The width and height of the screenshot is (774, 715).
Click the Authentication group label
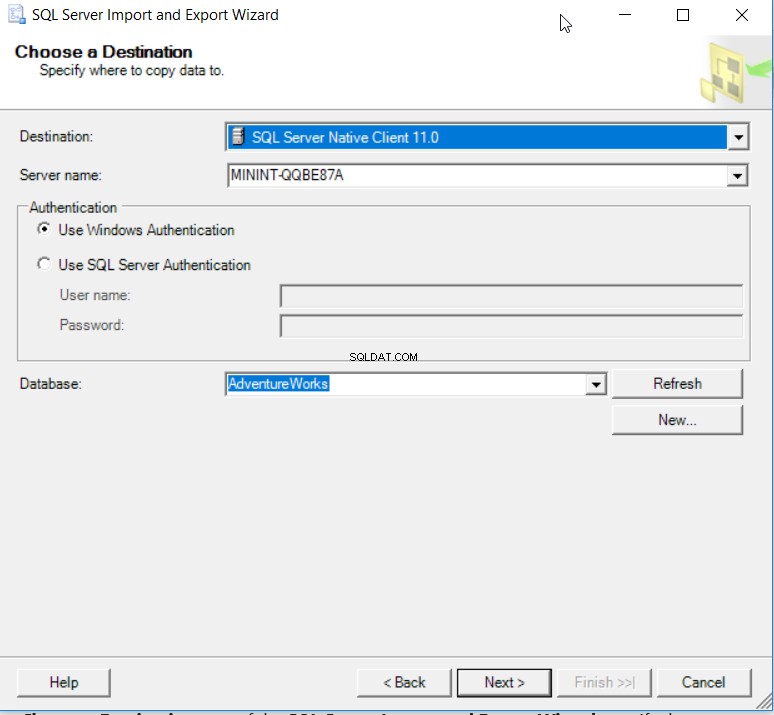point(73,207)
